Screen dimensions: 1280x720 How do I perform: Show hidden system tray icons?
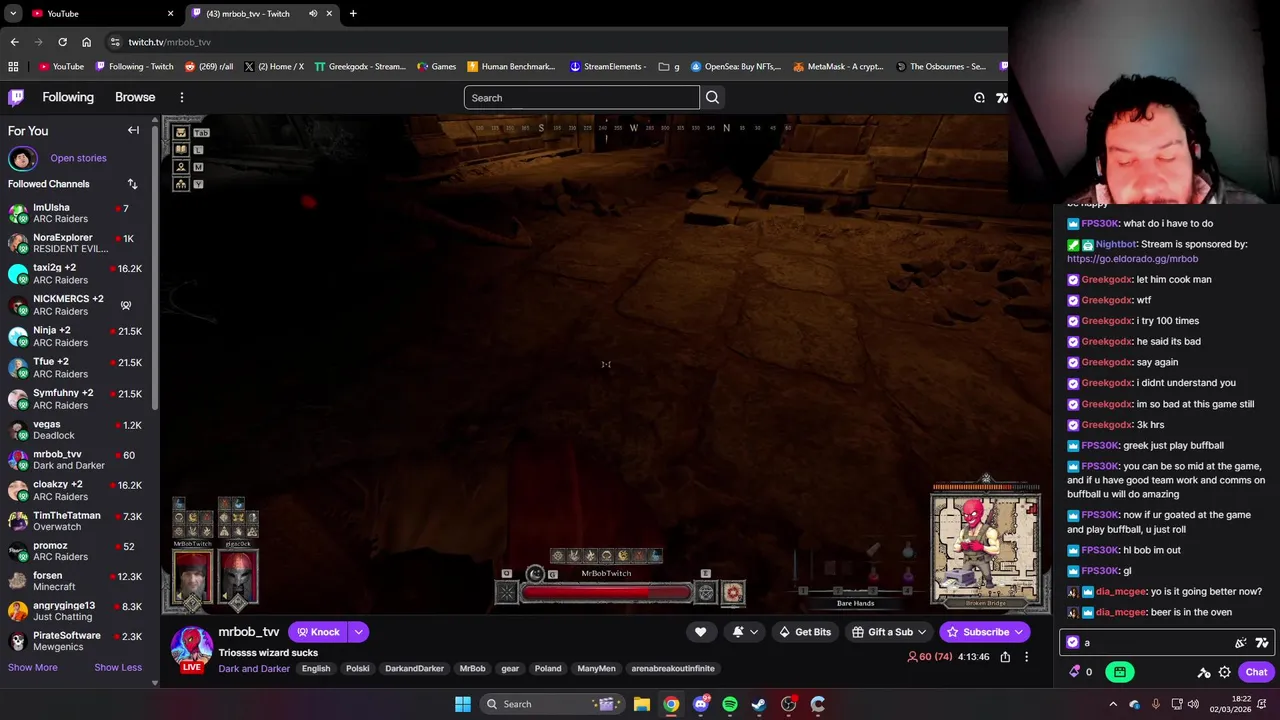[1113, 704]
